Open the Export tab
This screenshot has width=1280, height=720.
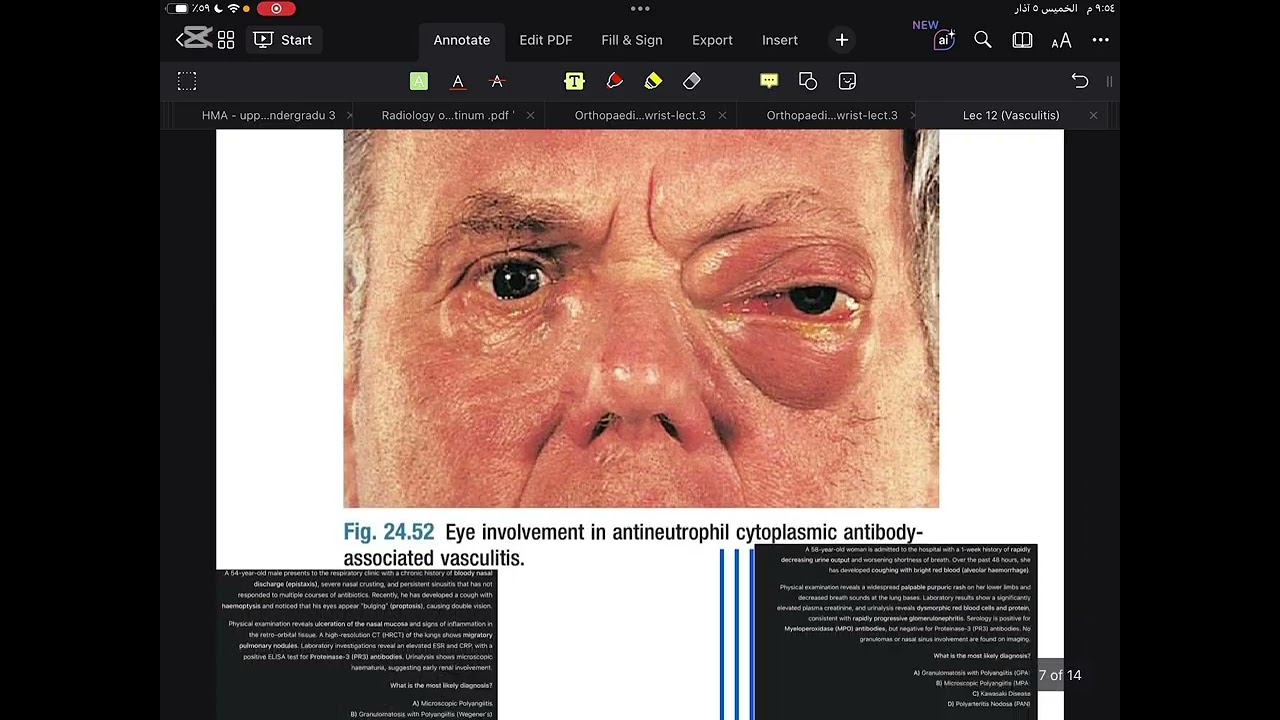[712, 40]
